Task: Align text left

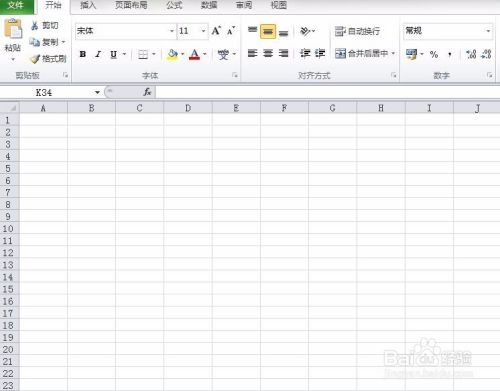Action: pos(253,53)
